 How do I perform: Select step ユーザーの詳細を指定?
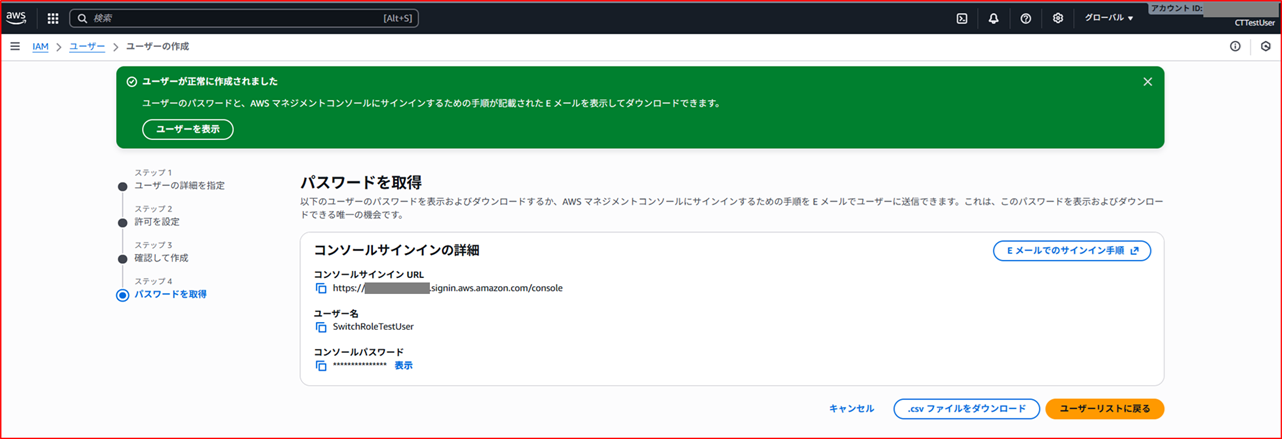coord(179,186)
